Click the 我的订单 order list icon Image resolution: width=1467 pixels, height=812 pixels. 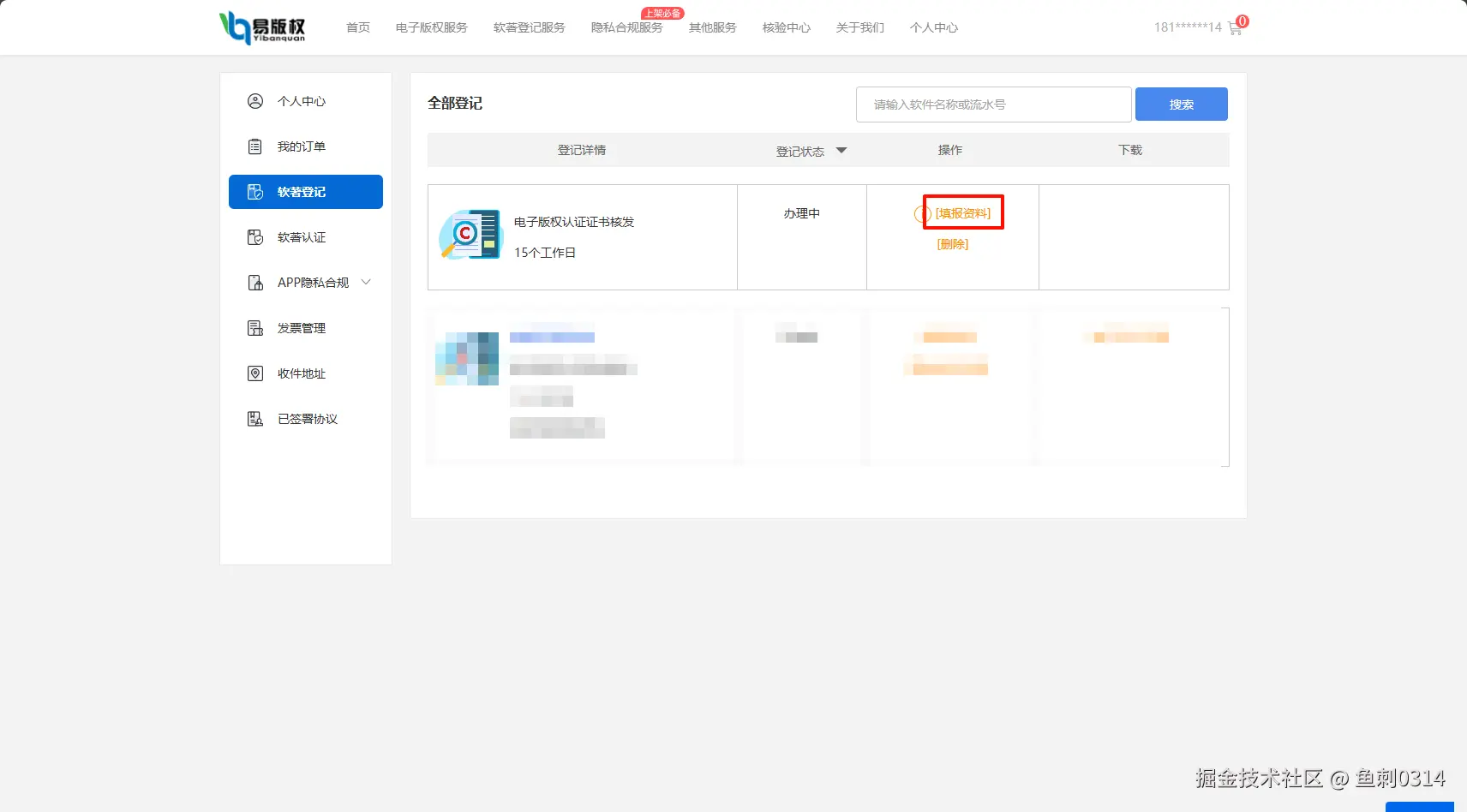coord(255,146)
